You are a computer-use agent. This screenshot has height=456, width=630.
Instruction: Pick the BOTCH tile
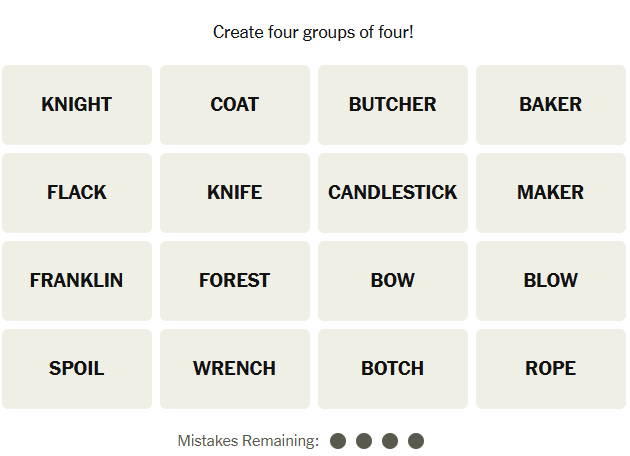pyautogui.click(x=393, y=369)
